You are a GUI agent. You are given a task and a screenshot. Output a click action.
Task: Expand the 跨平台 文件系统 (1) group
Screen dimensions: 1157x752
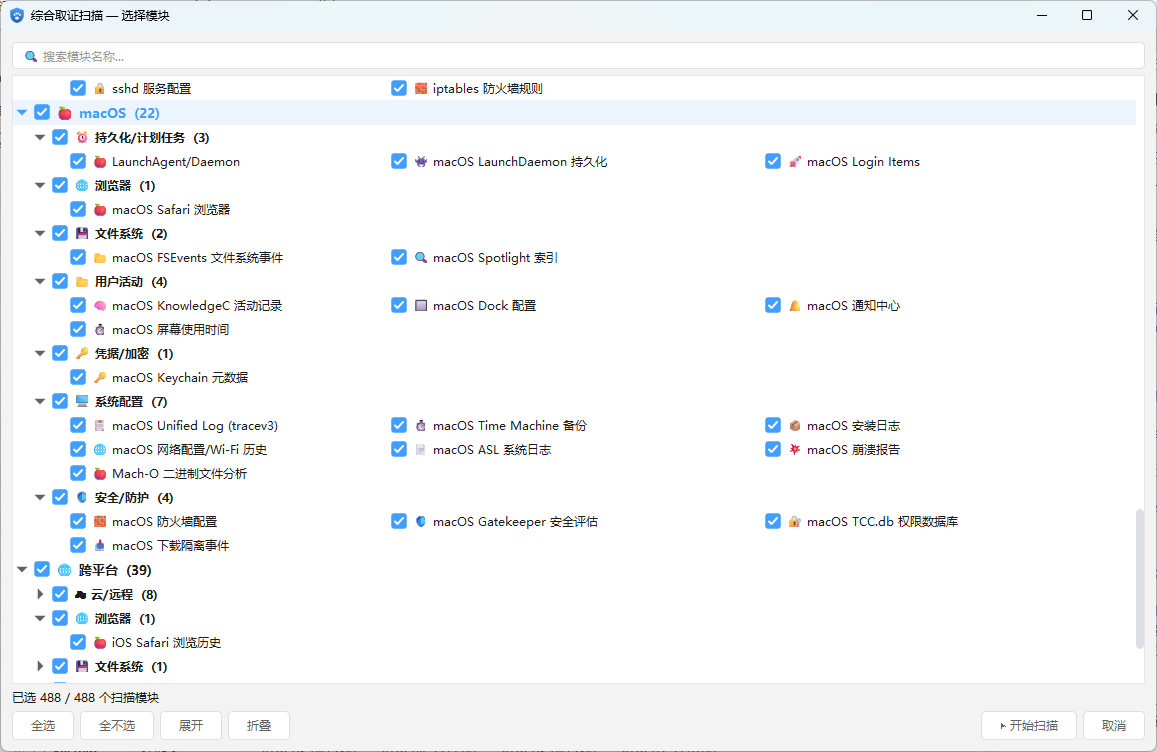[40, 666]
